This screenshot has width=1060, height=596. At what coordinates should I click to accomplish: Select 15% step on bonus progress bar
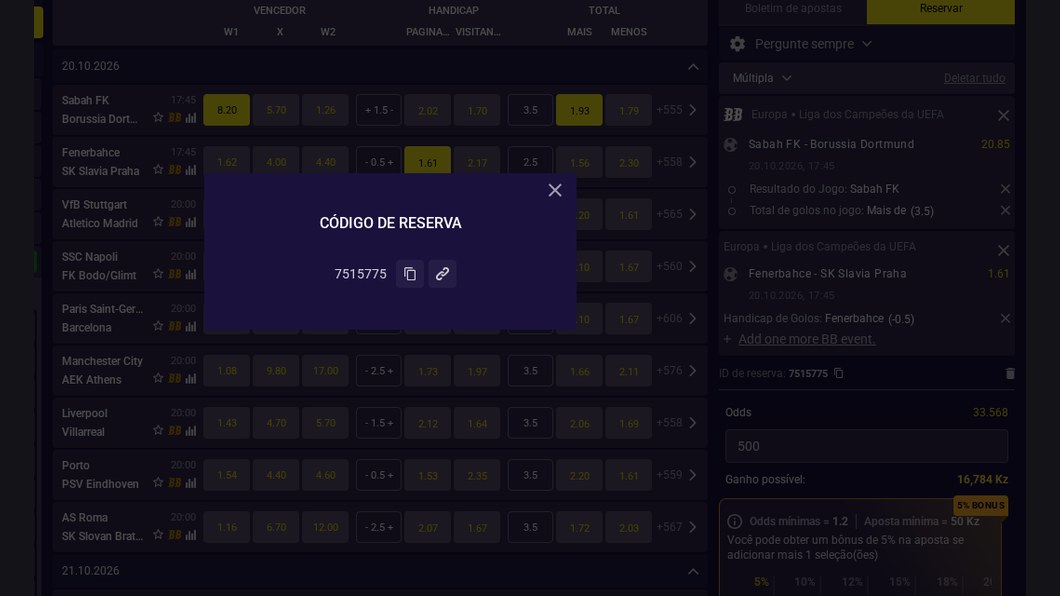coord(899,582)
